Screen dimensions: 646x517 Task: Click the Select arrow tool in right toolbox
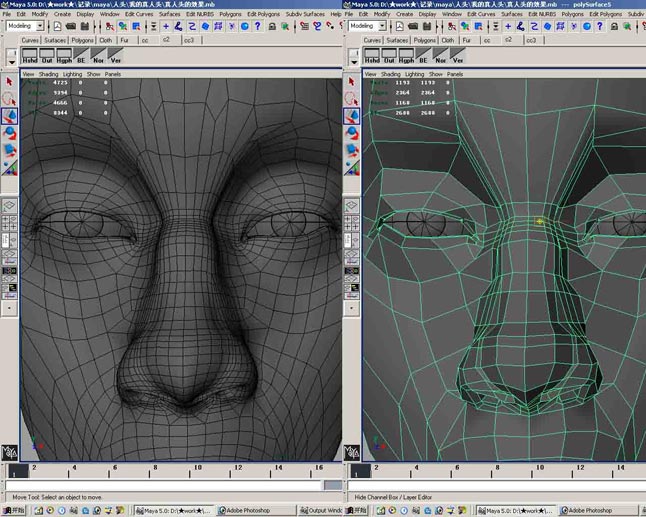click(x=351, y=82)
